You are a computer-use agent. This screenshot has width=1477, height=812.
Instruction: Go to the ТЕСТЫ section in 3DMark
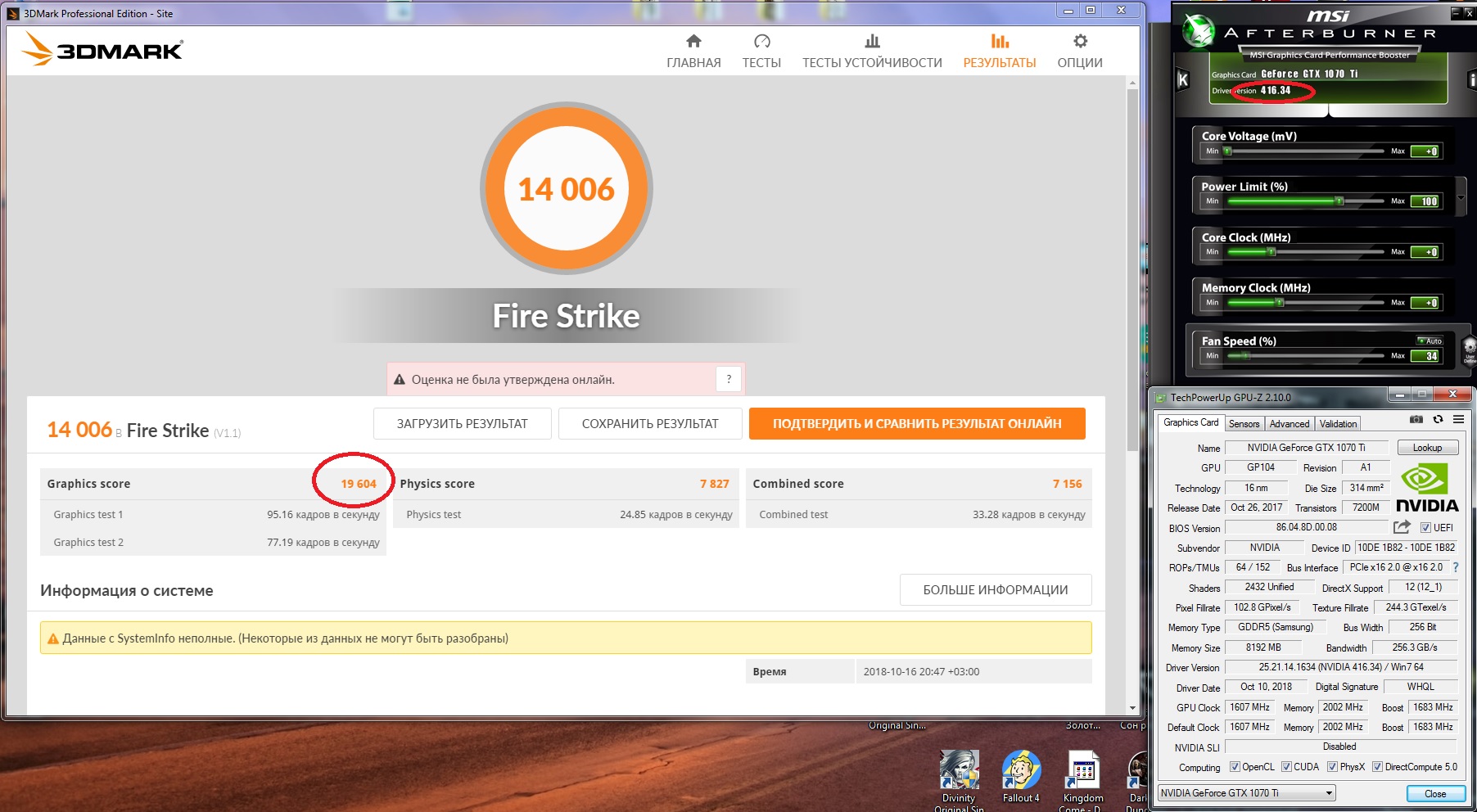761,51
